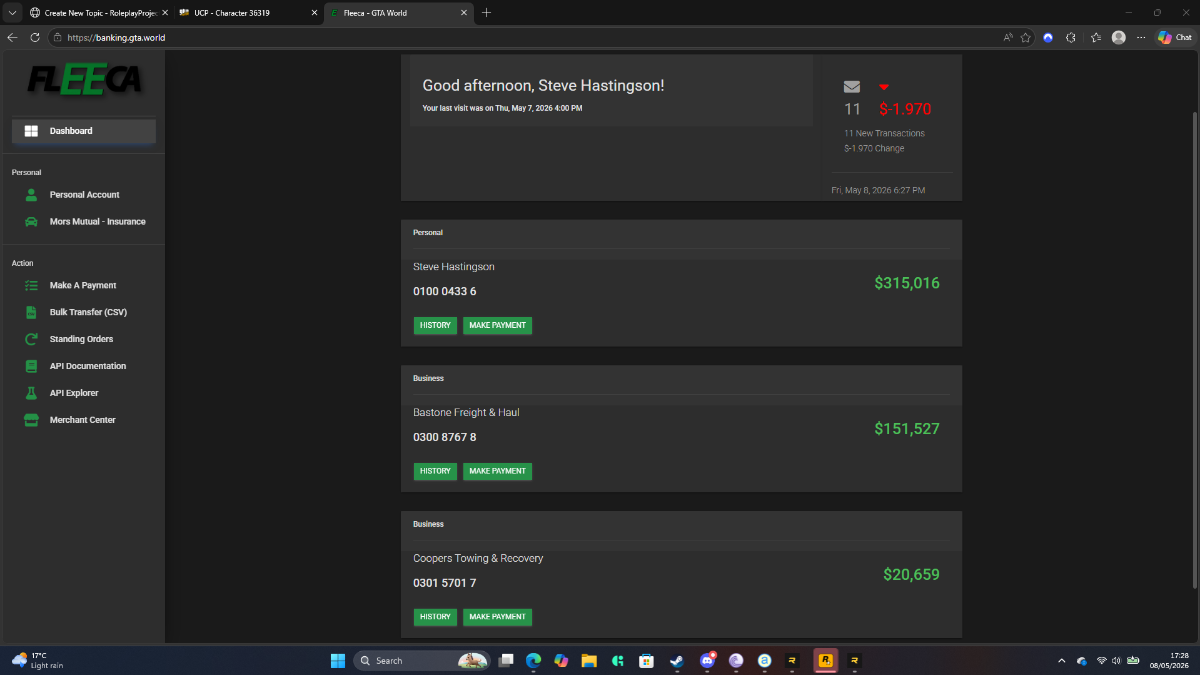Switch to the Create New Topic tab
This screenshot has width=1200, height=675.
(x=97, y=13)
